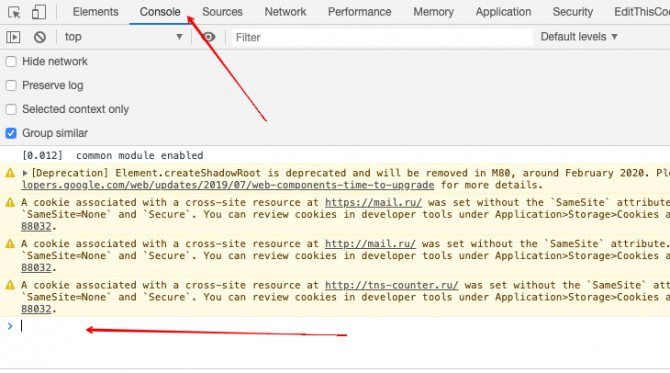
Task: Open the web-components-time-to-upgrade link
Action: [228, 185]
